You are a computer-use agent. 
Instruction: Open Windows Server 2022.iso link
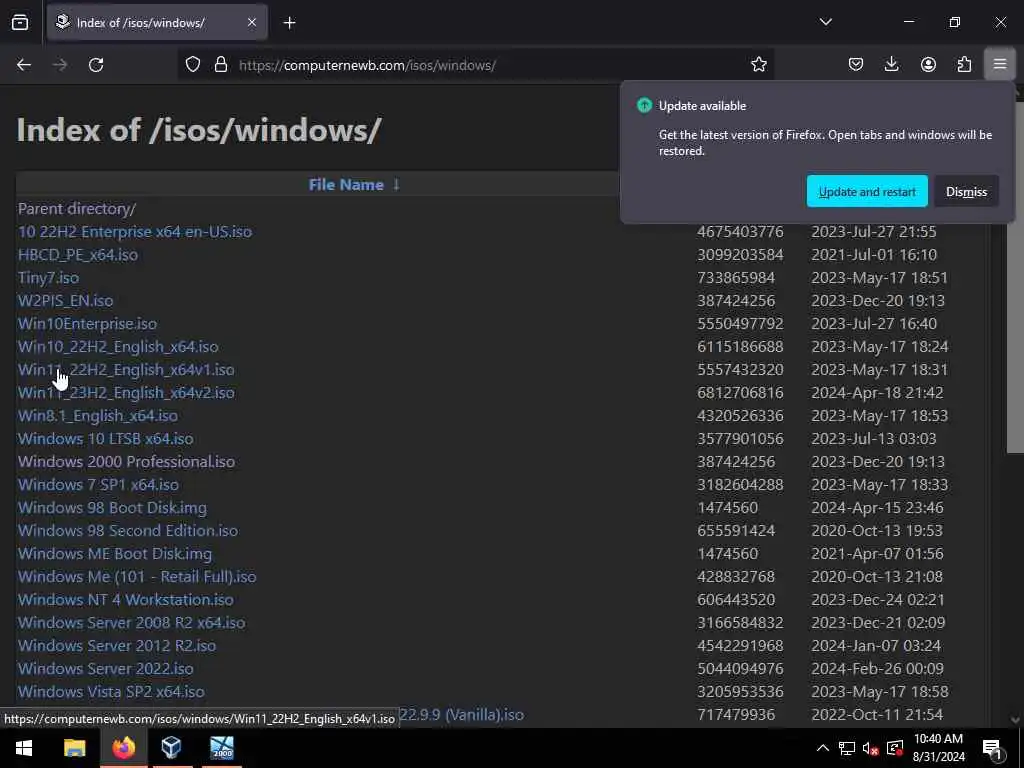pos(106,669)
